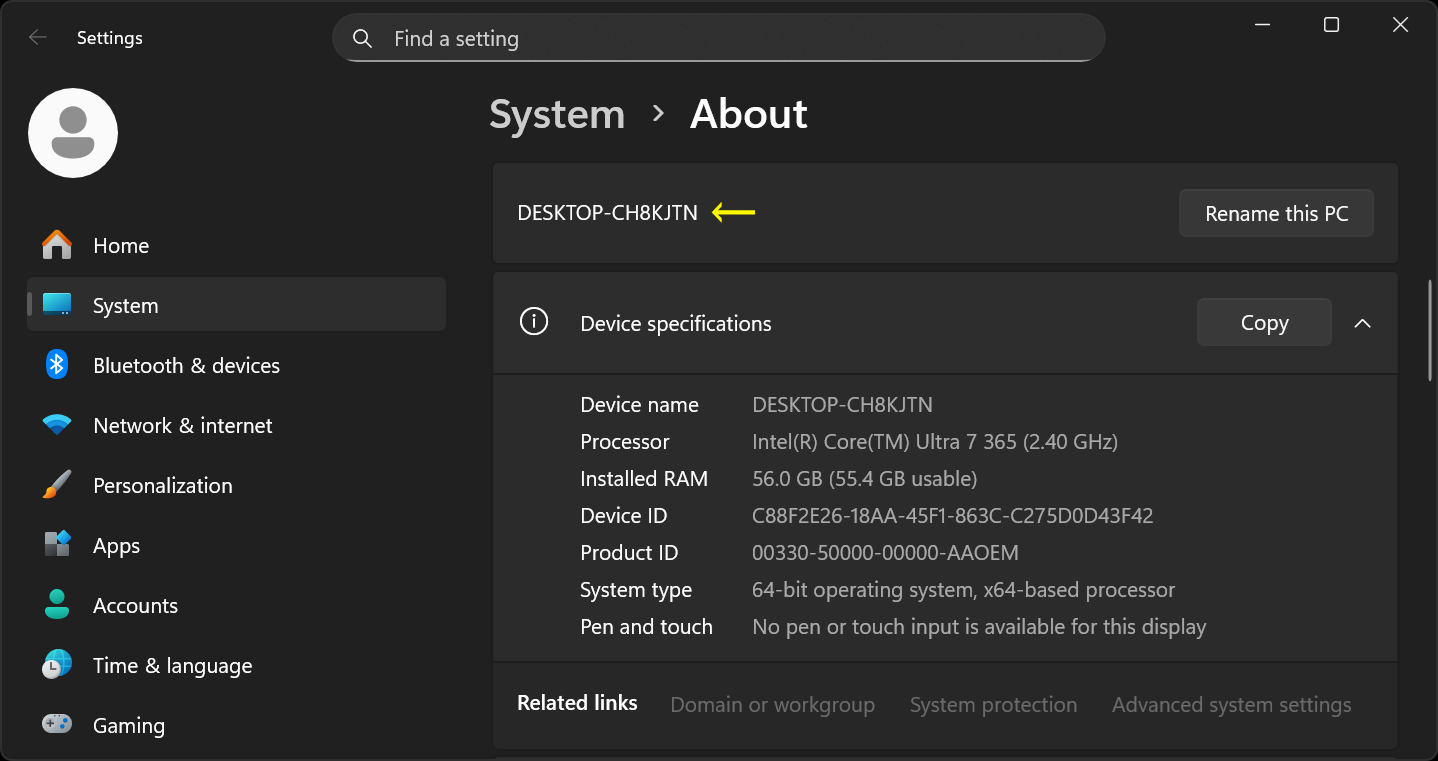Open Advanced system settings
This screenshot has height=761, width=1438.
tap(1231, 704)
